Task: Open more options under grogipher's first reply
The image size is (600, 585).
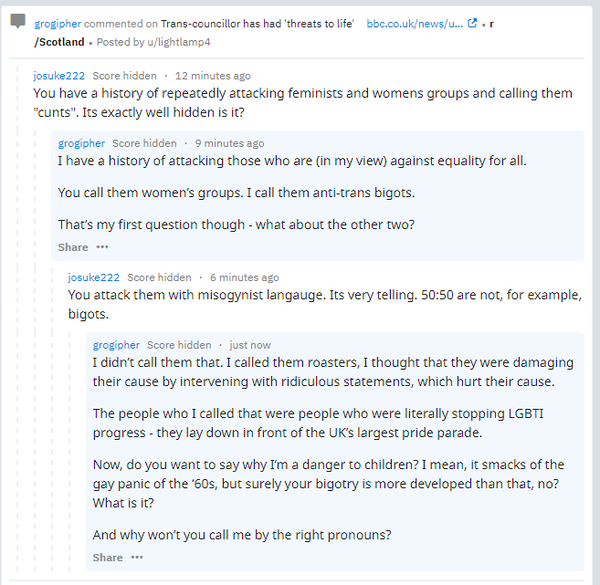Action: click(102, 247)
